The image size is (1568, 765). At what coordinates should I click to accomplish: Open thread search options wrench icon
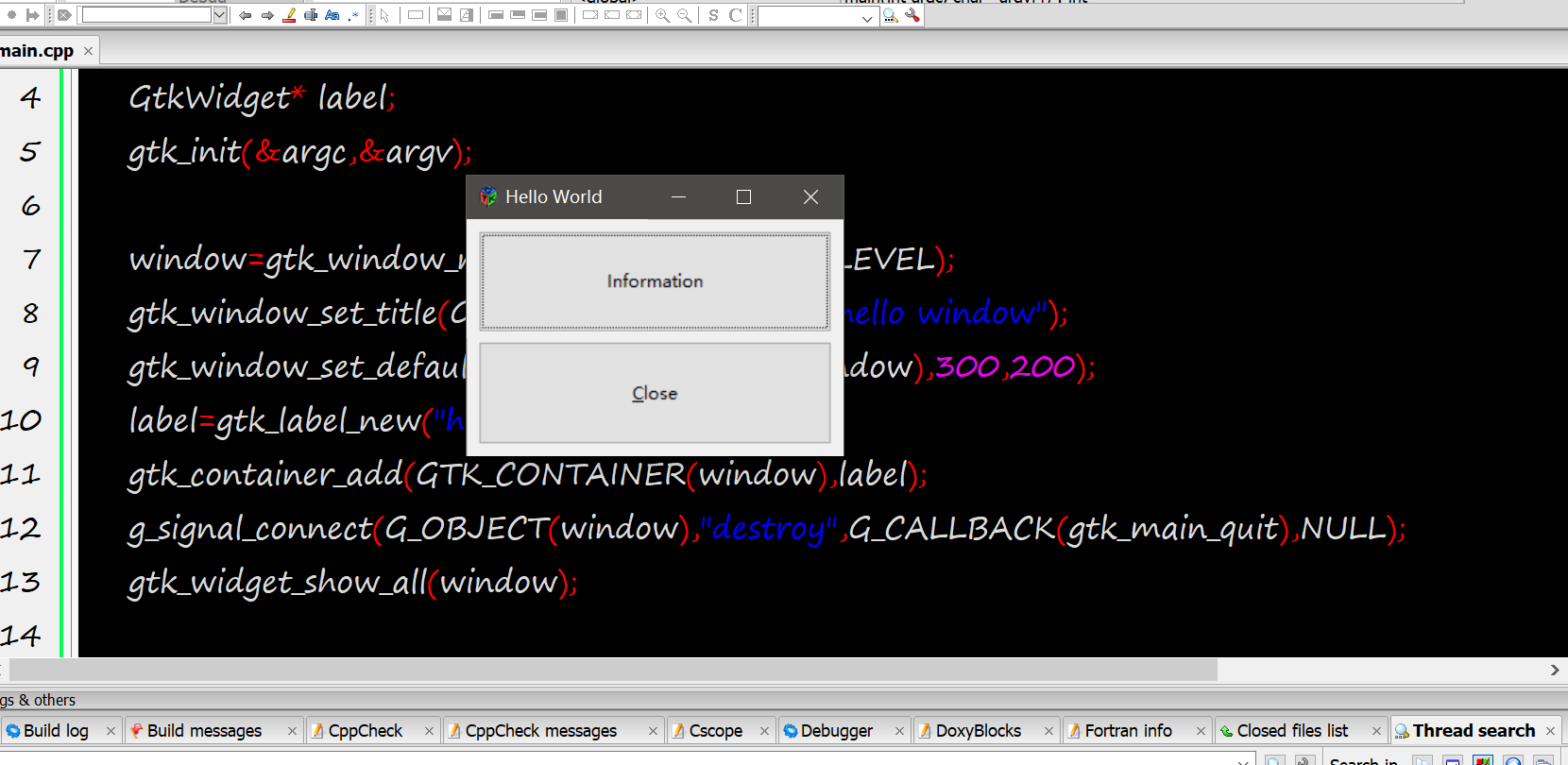click(912, 15)
